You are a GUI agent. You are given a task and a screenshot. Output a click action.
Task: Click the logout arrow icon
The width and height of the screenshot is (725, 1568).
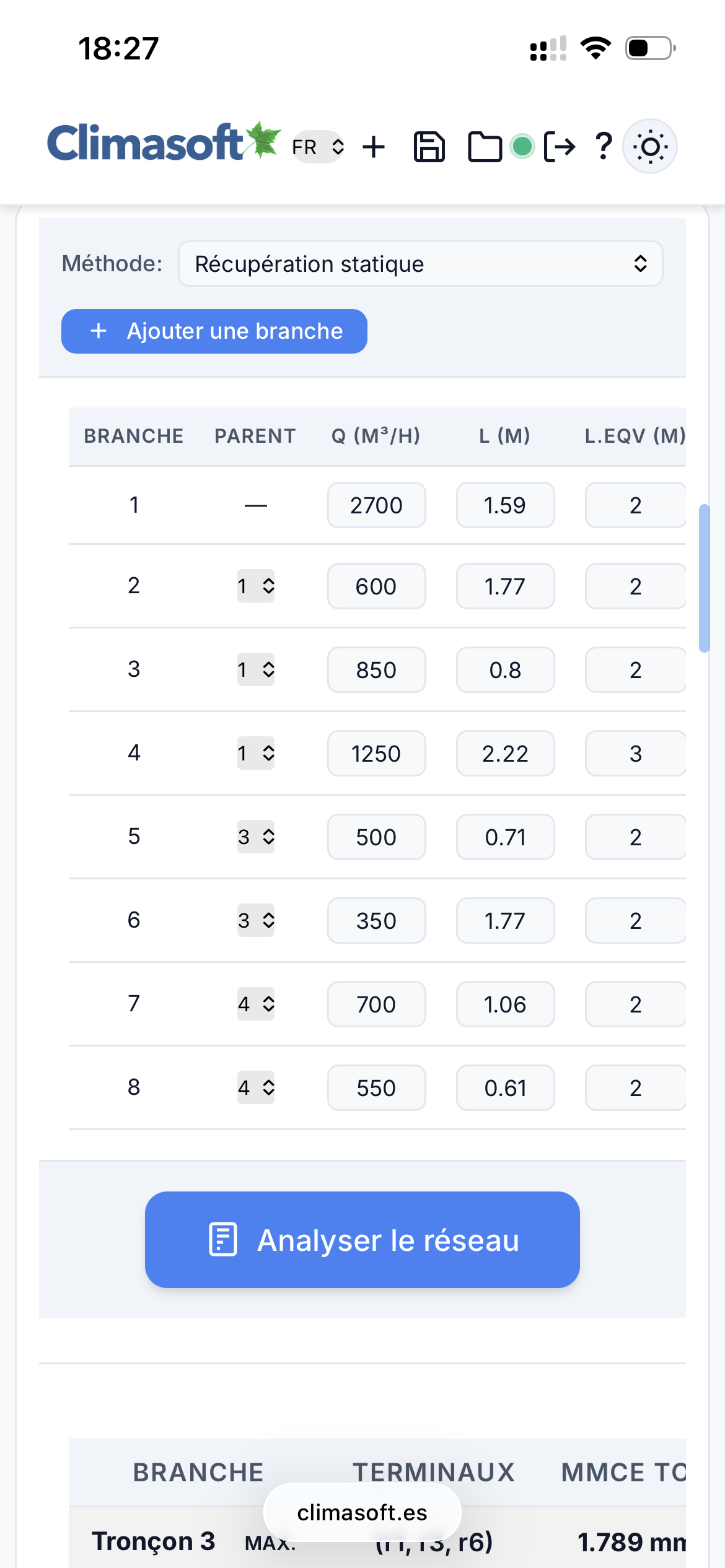tap(560, 147)
